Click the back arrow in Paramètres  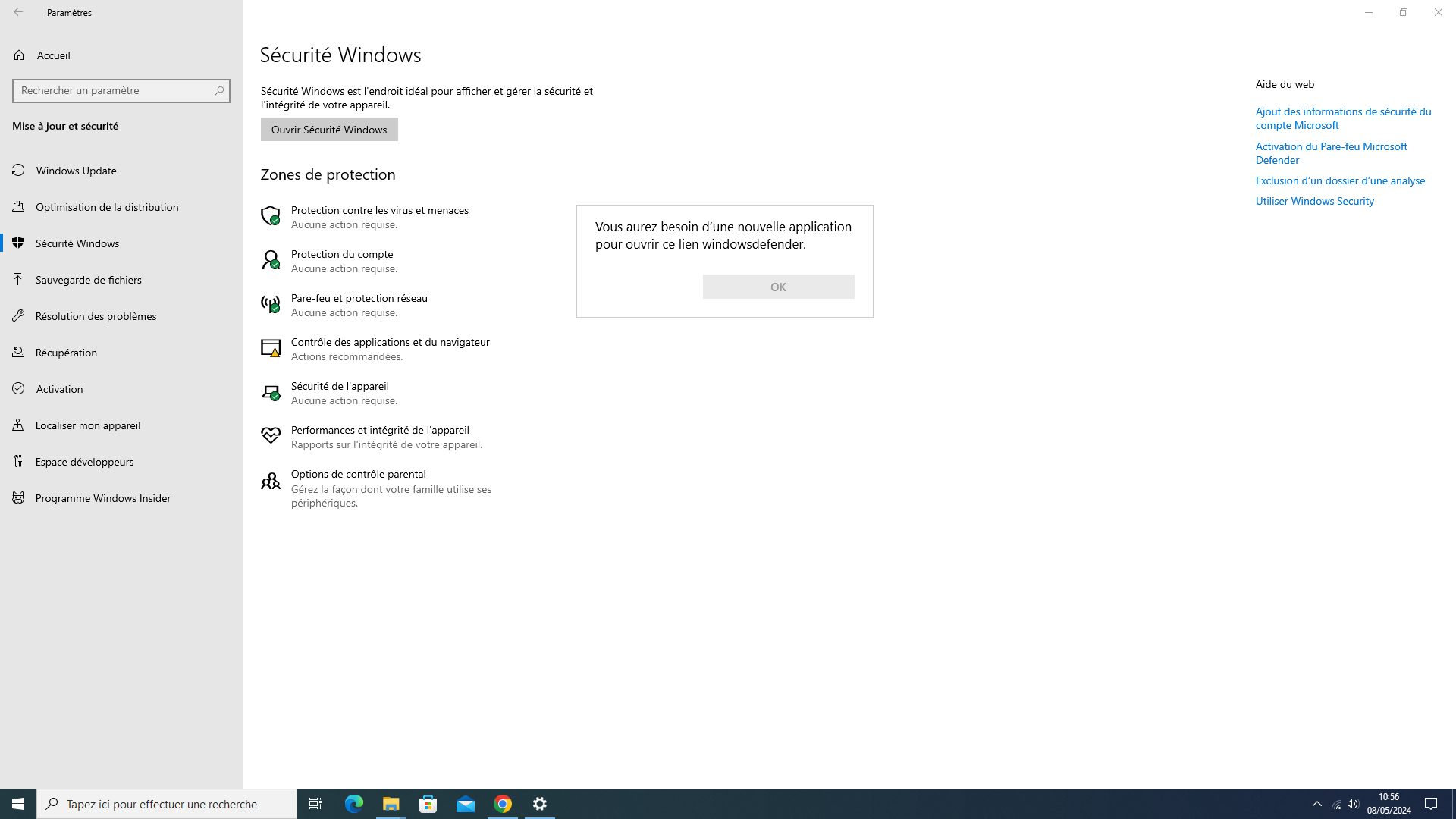click(18, 12)
